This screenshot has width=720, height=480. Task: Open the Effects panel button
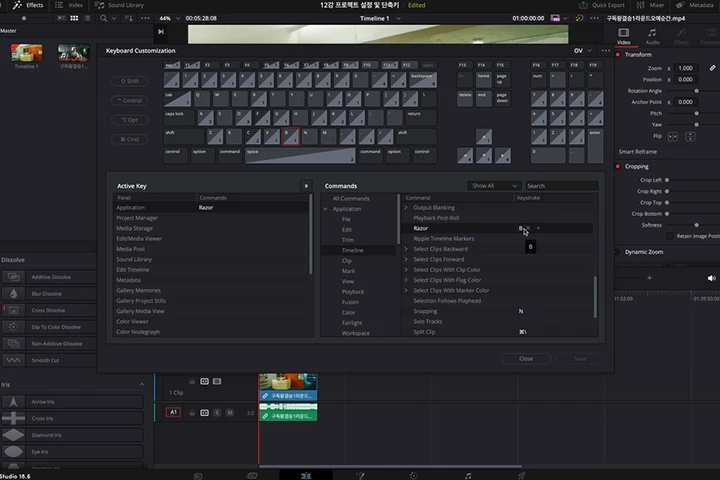click(28, 5)
